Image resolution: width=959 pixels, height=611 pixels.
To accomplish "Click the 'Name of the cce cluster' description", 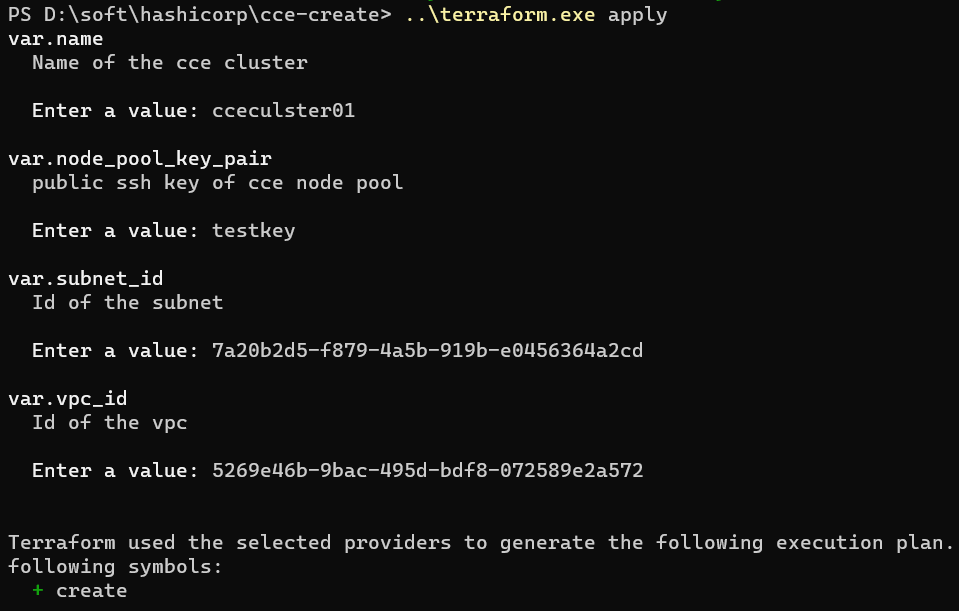I will coord(169,63).
